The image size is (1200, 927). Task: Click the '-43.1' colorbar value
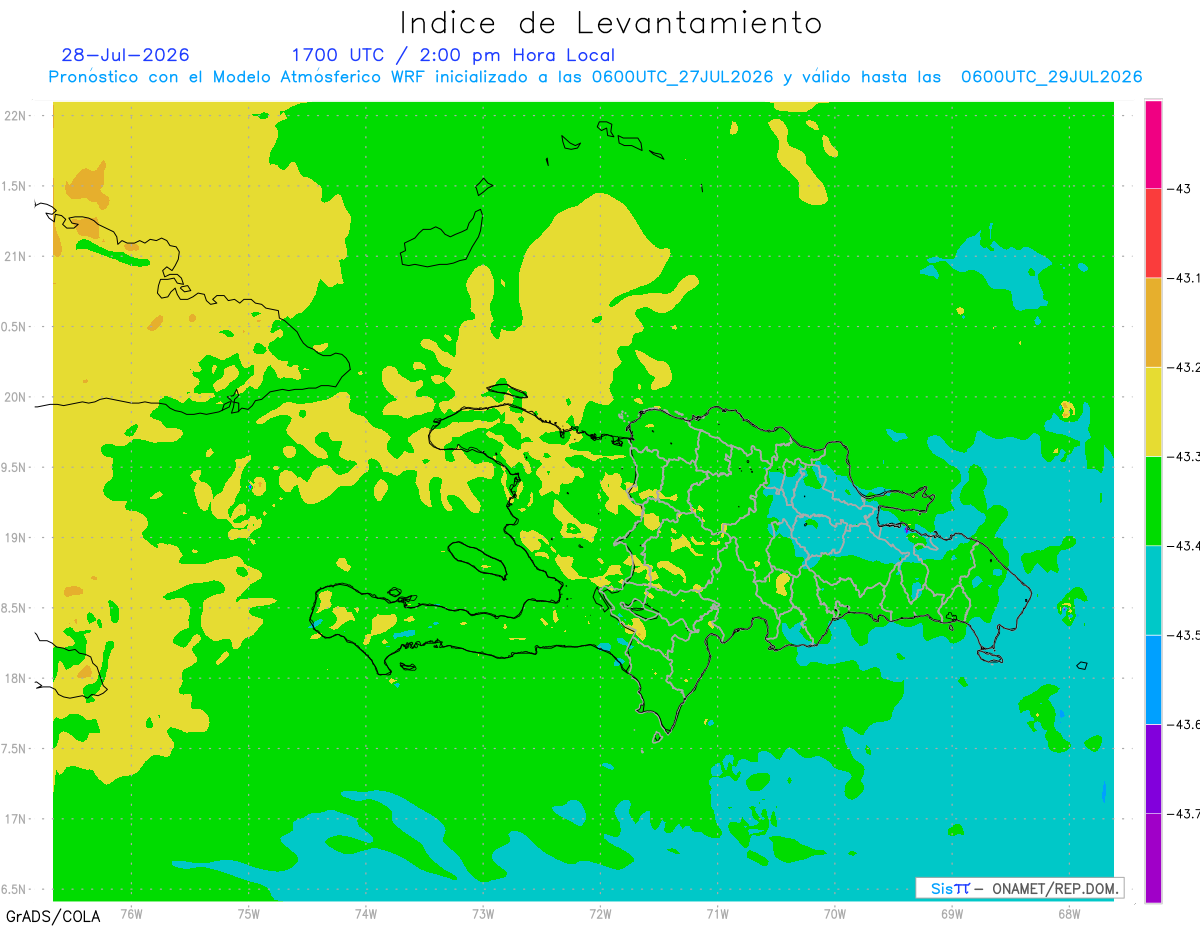click(x=1184, y=278)
